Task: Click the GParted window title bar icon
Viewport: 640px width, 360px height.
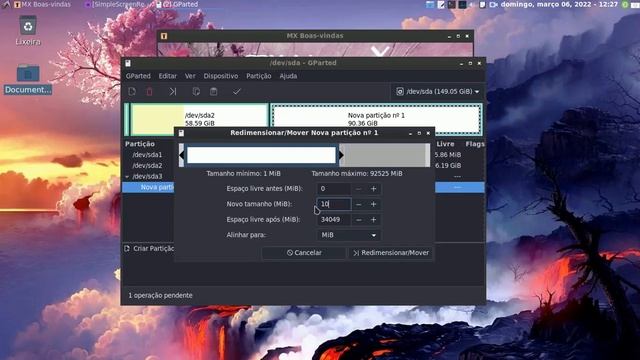Action: pos(128,63)
